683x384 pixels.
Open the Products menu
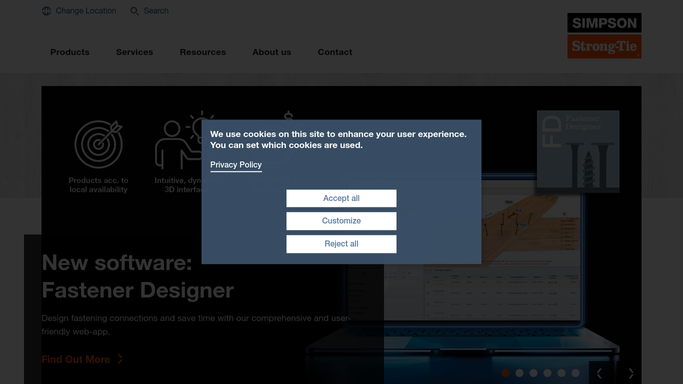(x=70, y=52)
